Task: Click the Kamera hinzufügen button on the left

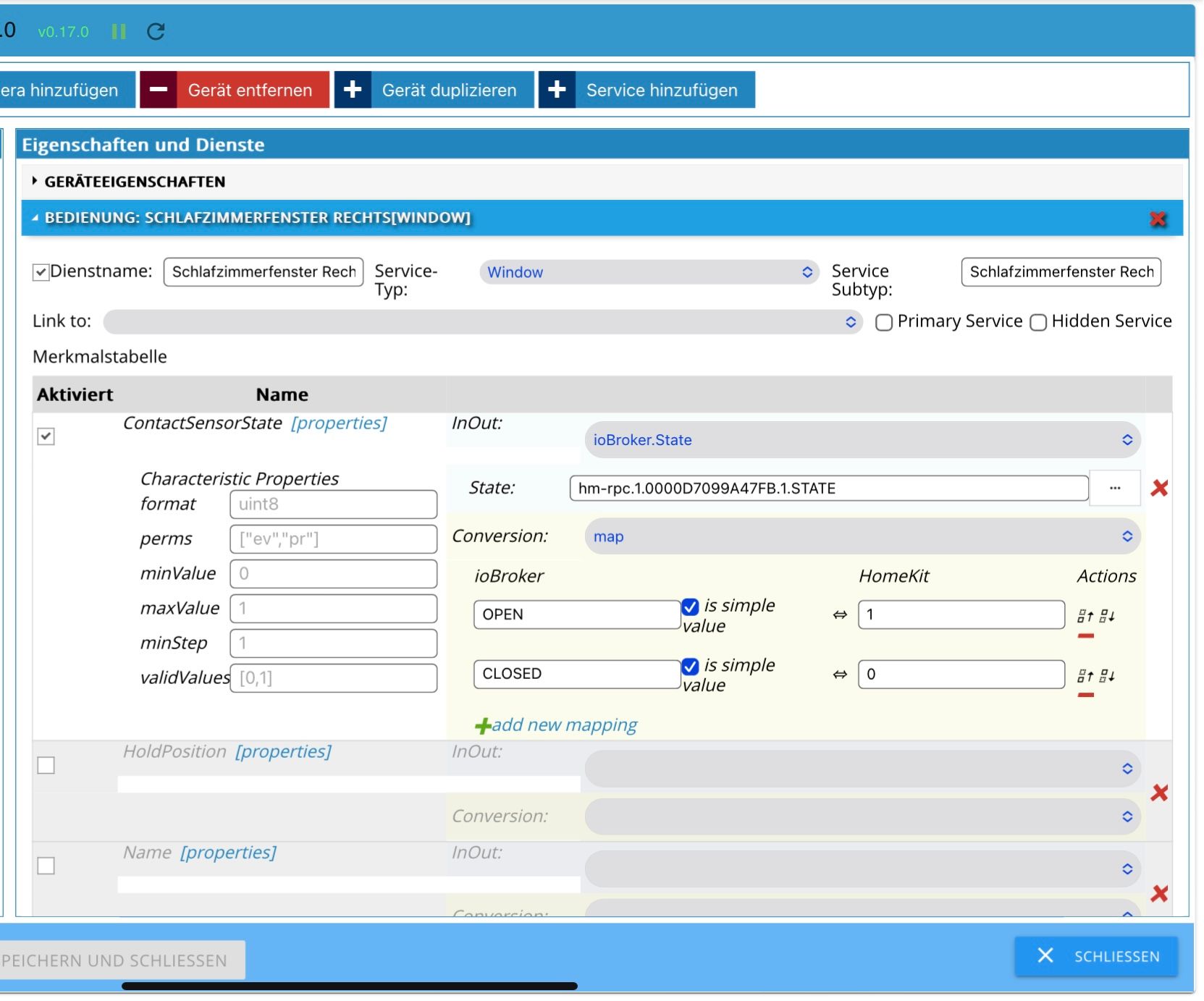Action: point(67,90)
